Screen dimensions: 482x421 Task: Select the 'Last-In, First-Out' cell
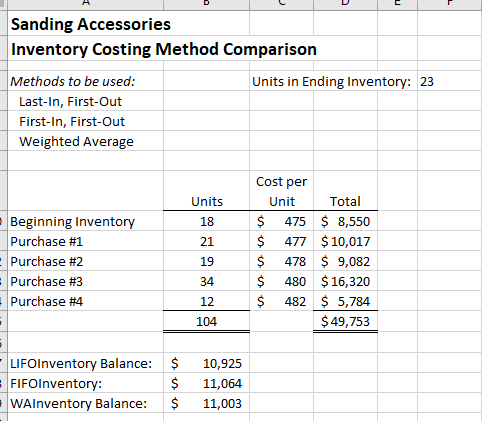[86, 101]
